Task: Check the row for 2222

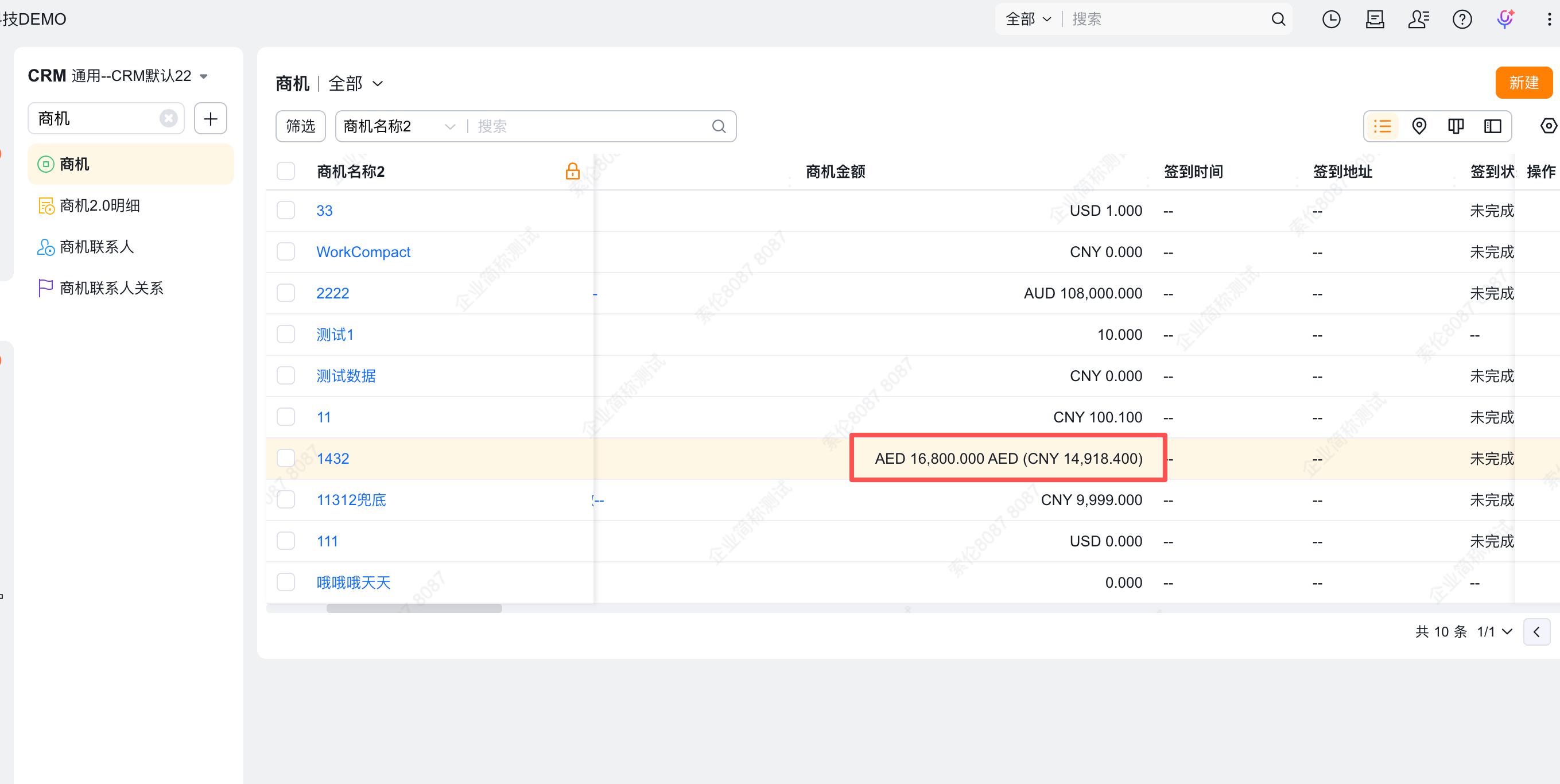Action: (286, 293)
